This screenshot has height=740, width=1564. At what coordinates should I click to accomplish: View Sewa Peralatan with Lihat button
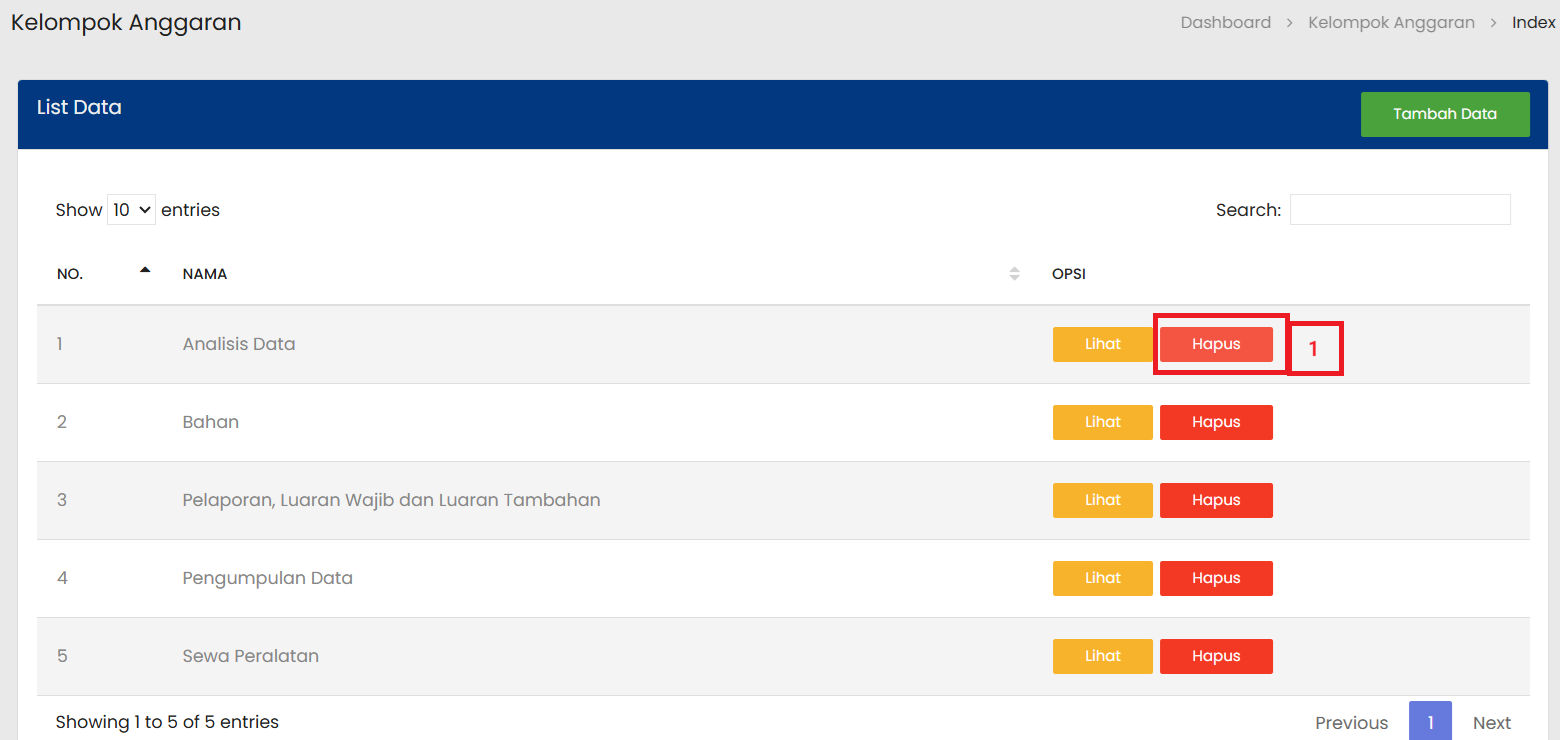(1102, 656)
